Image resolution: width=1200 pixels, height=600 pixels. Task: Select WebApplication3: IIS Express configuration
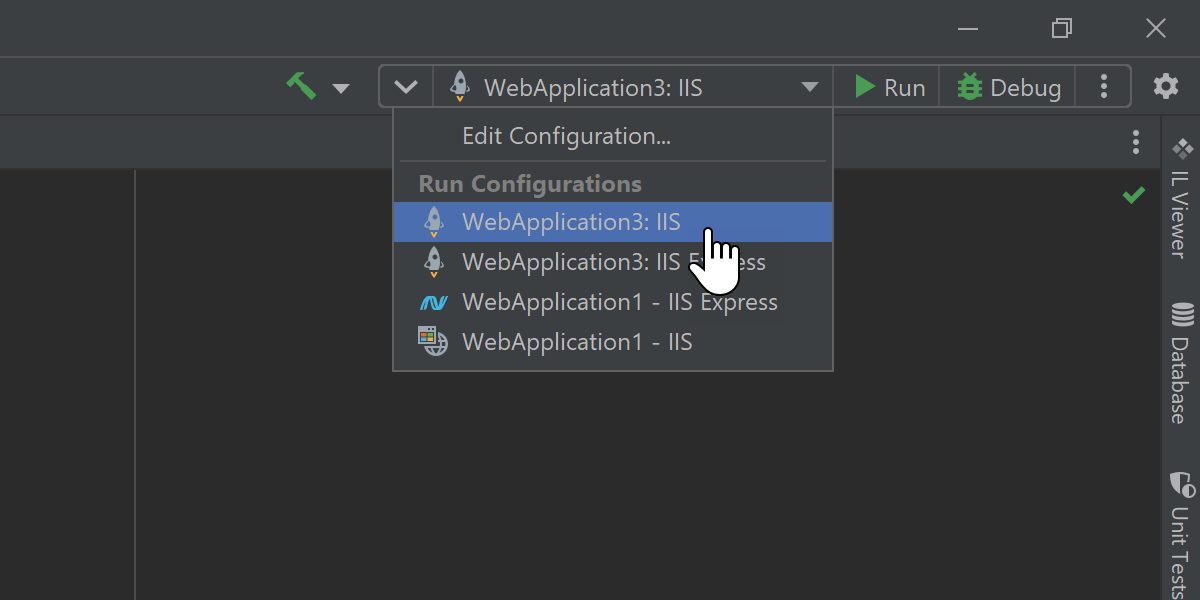tap(613, 262)
